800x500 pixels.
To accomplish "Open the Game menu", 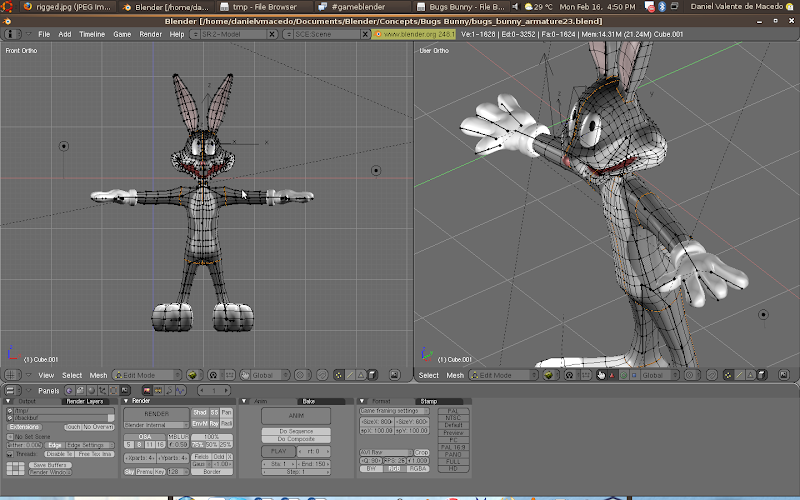I will 122,34.
